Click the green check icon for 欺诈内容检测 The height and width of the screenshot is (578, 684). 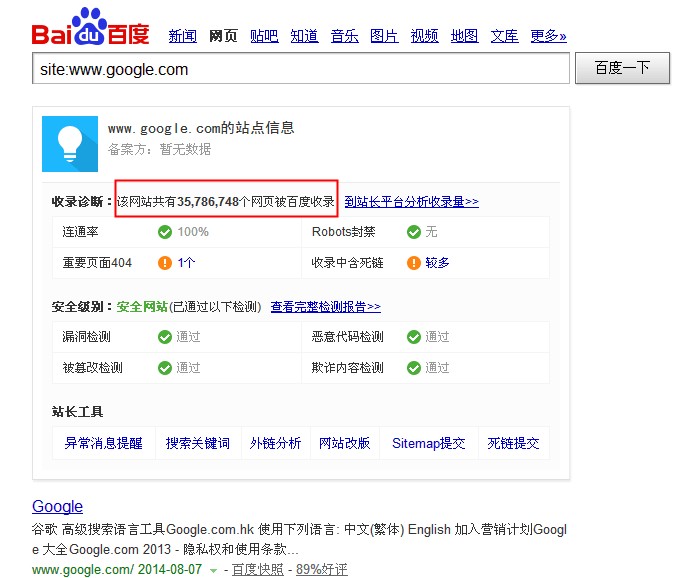pos(414,367)
